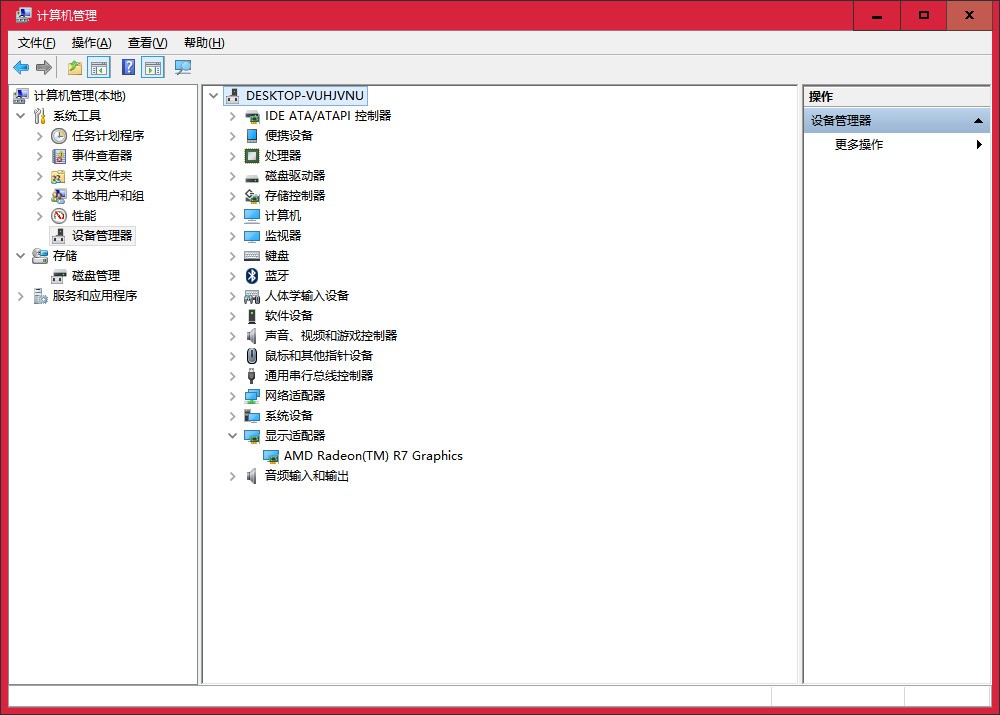Select 计算机管理(本地) root item

point(80,96)
